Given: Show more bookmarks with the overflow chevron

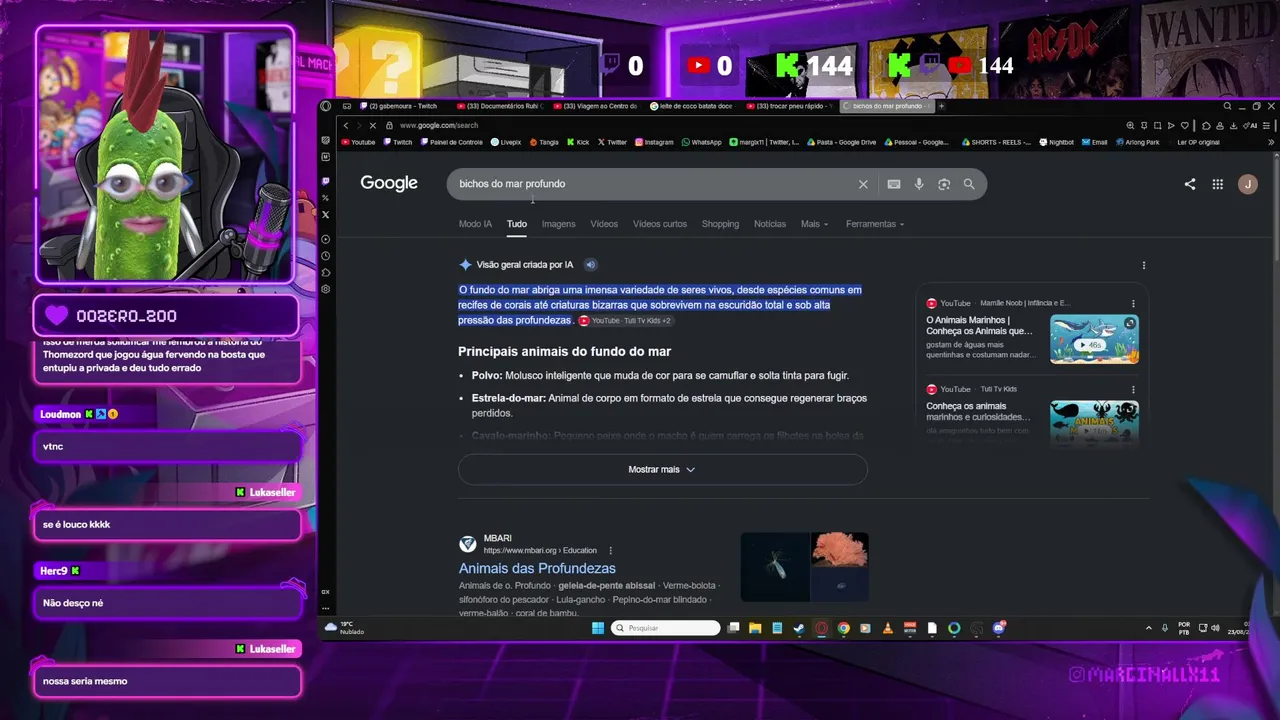Looking at the screenshot, I should 1272,142.
